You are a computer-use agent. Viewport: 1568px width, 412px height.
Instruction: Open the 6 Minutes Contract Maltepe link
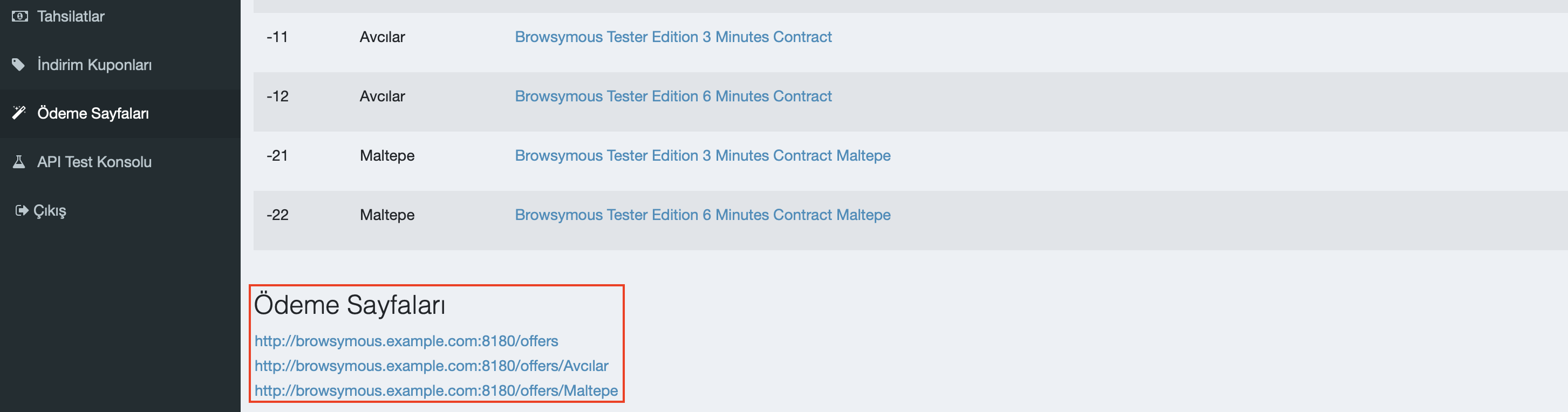click(x=703, y=215)
